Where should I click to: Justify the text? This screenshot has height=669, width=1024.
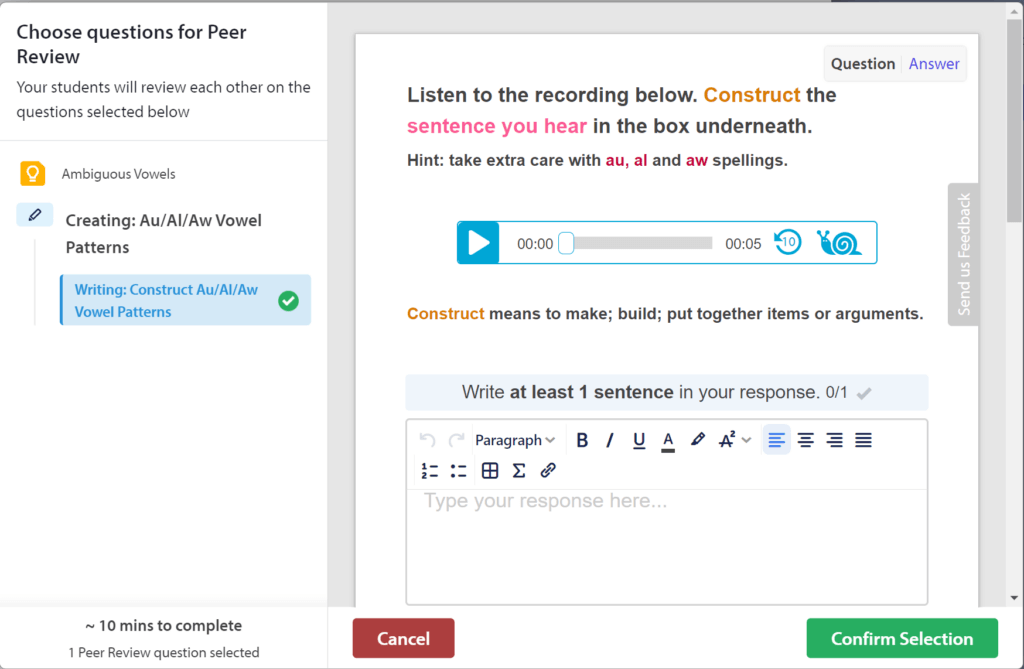[863, 440]
